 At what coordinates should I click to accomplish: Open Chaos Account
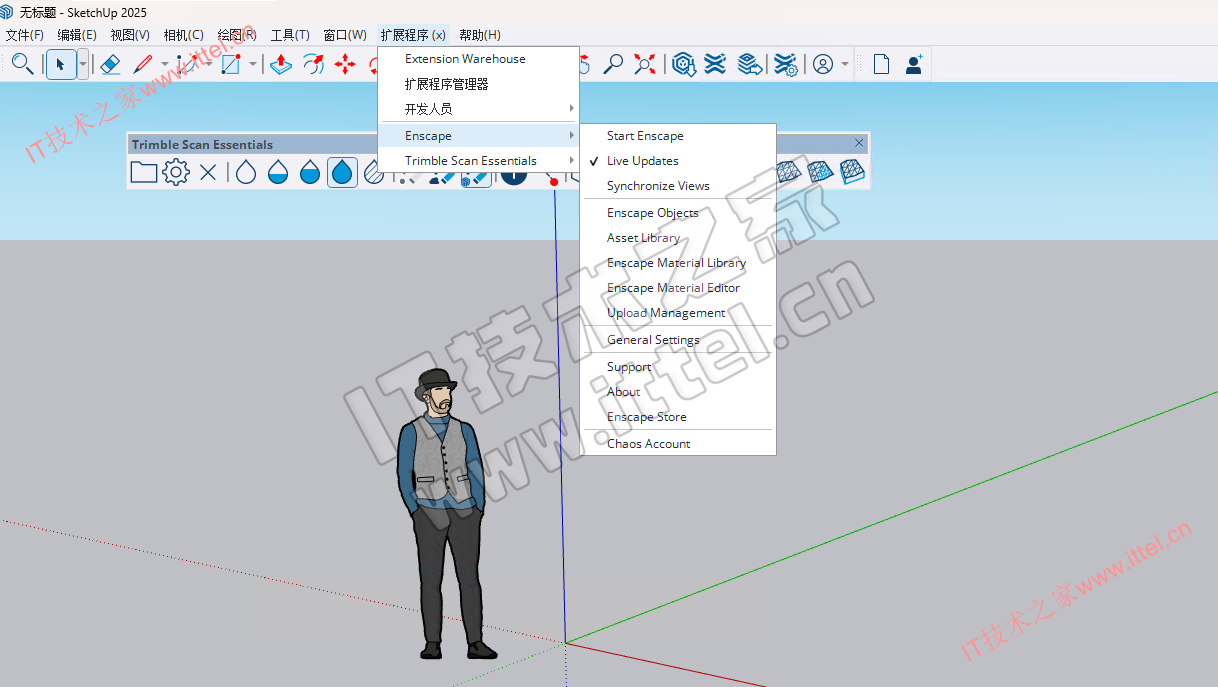coord(679,444)
